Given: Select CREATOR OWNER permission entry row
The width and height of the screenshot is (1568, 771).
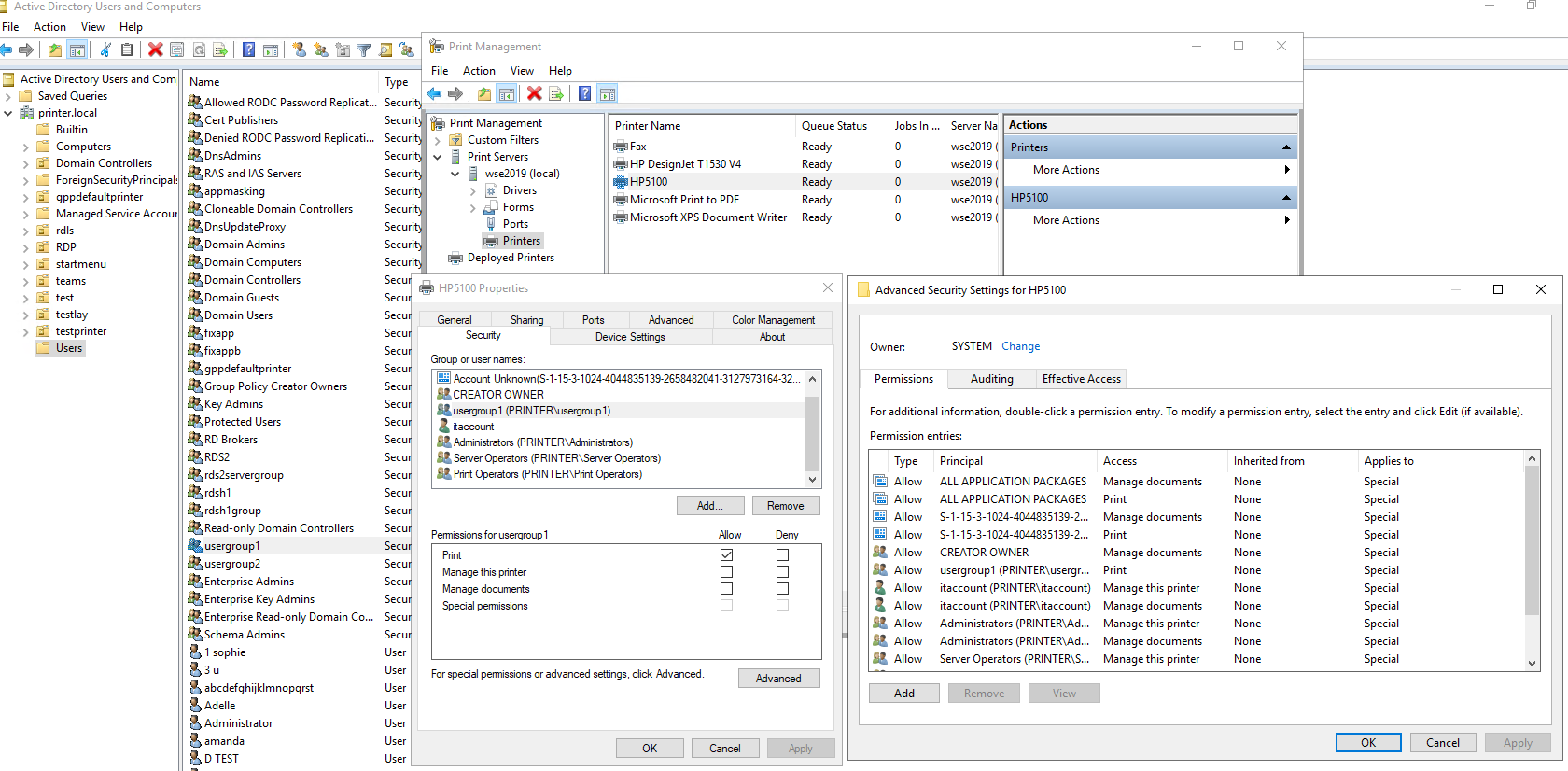Looking at the screenshot, I should pos(1197,553).
